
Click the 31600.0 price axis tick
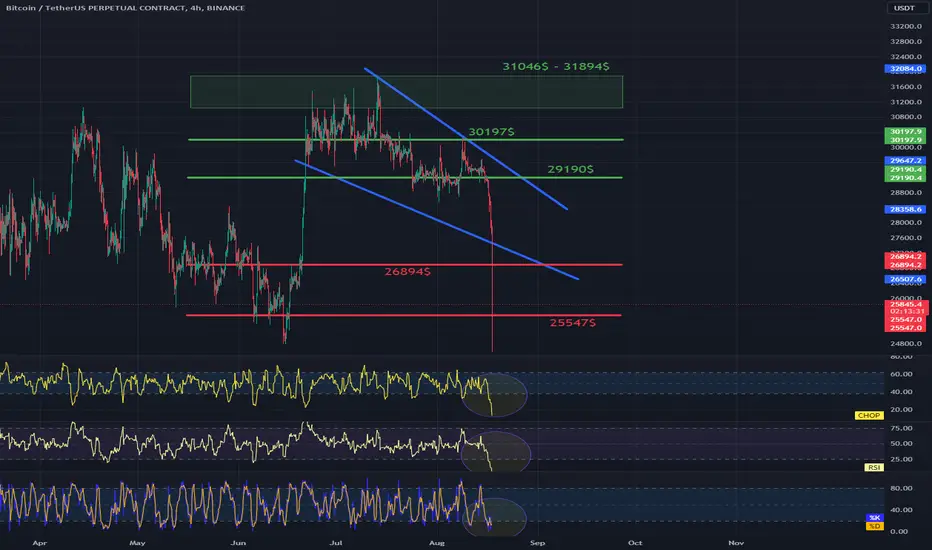click(906, 87)
